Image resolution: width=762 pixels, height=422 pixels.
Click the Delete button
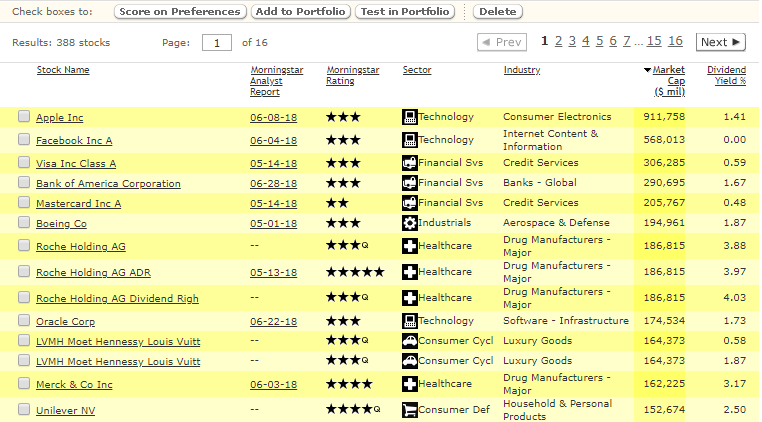point(498,12)
